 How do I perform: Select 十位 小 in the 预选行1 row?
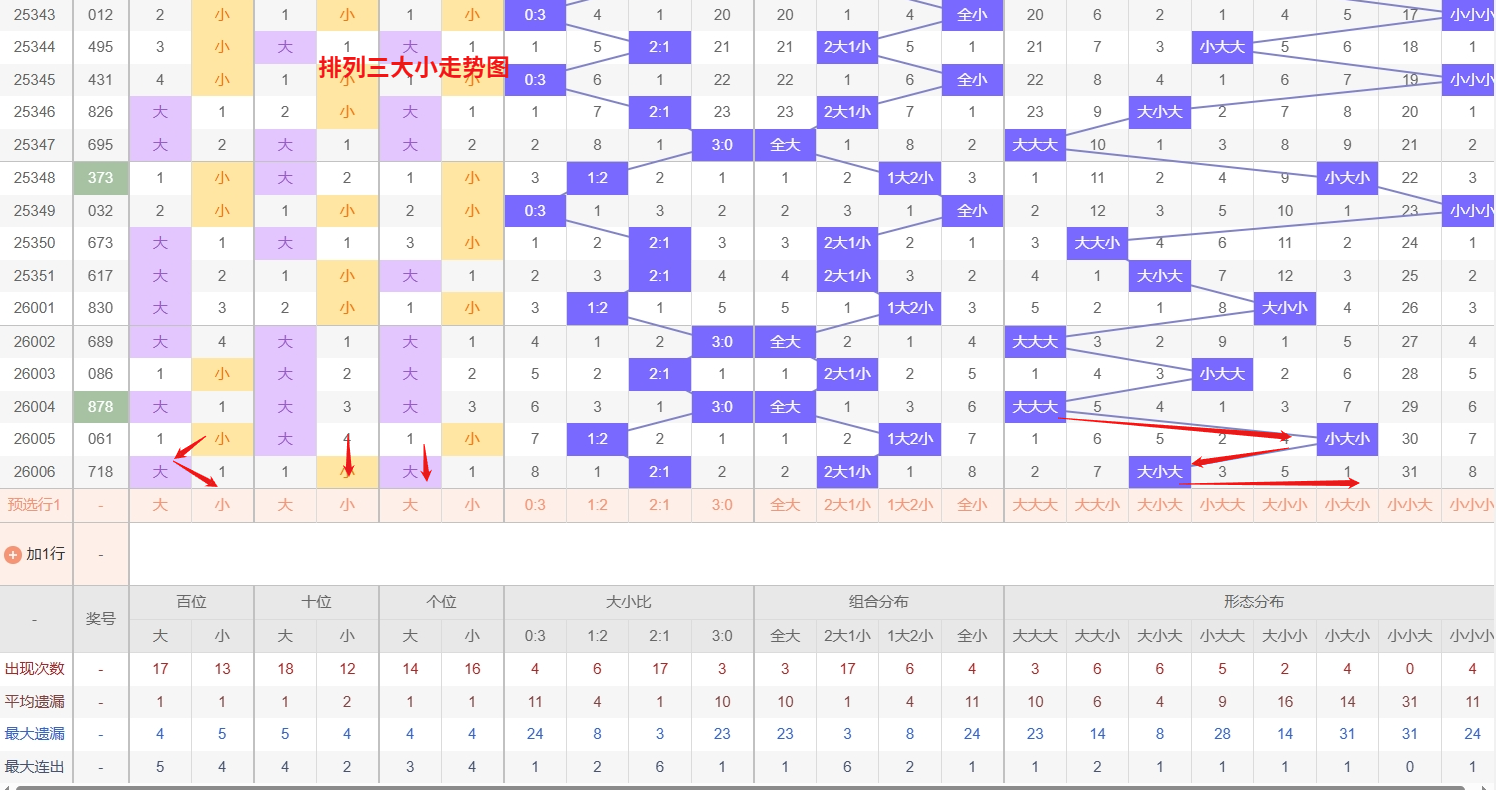347,505
